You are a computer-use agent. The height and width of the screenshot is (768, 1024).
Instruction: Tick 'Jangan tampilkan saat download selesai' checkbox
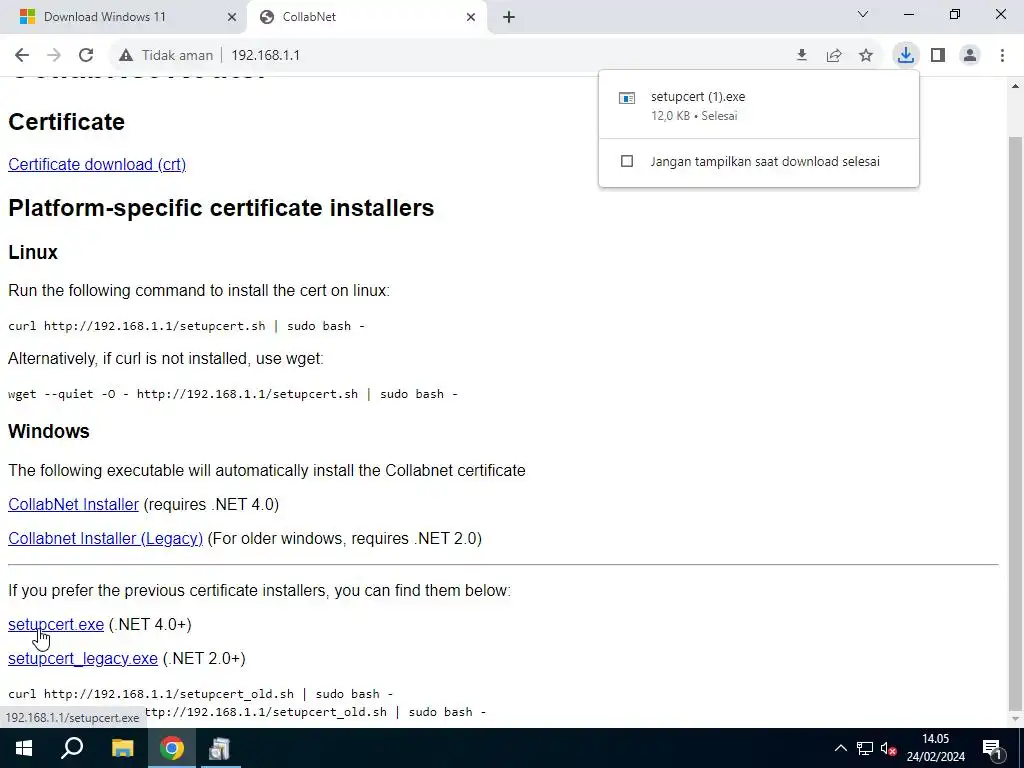tap(627, 161)
